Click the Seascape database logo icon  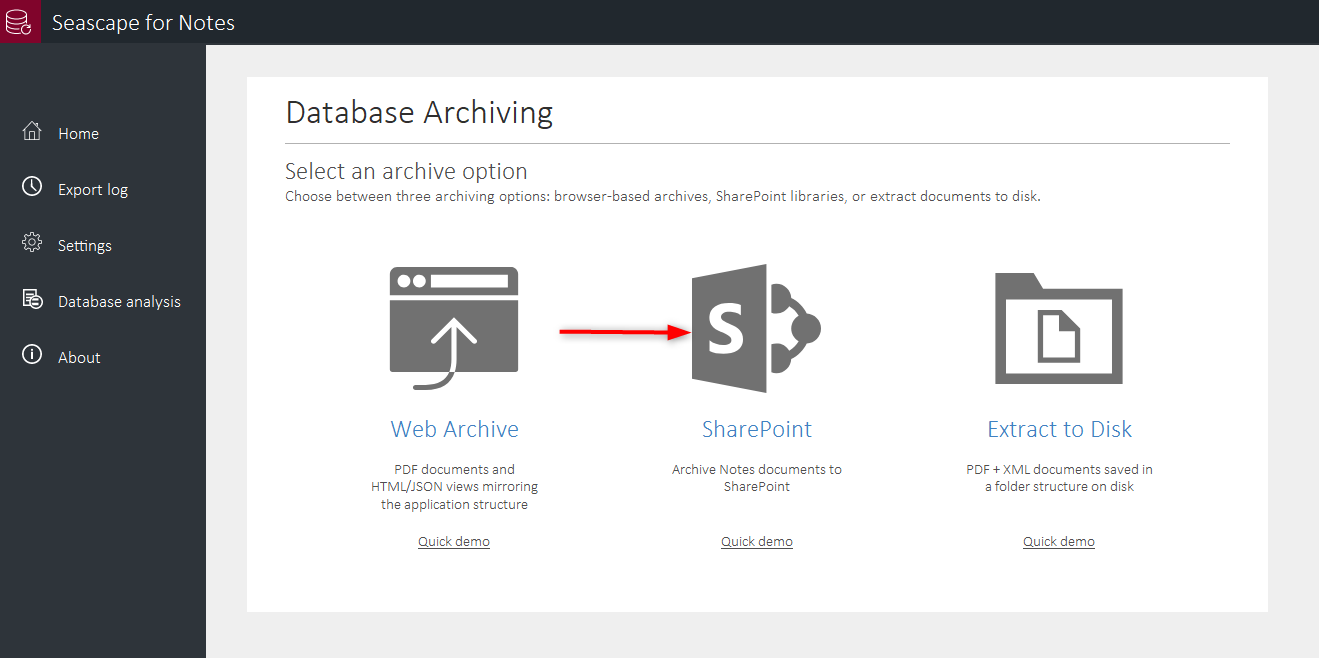point(20,21)
